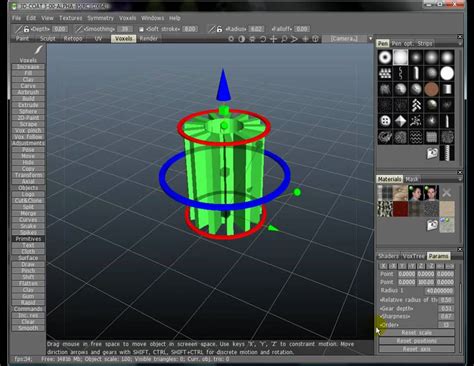
Task: Pick the zipper strip pen alpha
Action: click(x=447, y=153)
